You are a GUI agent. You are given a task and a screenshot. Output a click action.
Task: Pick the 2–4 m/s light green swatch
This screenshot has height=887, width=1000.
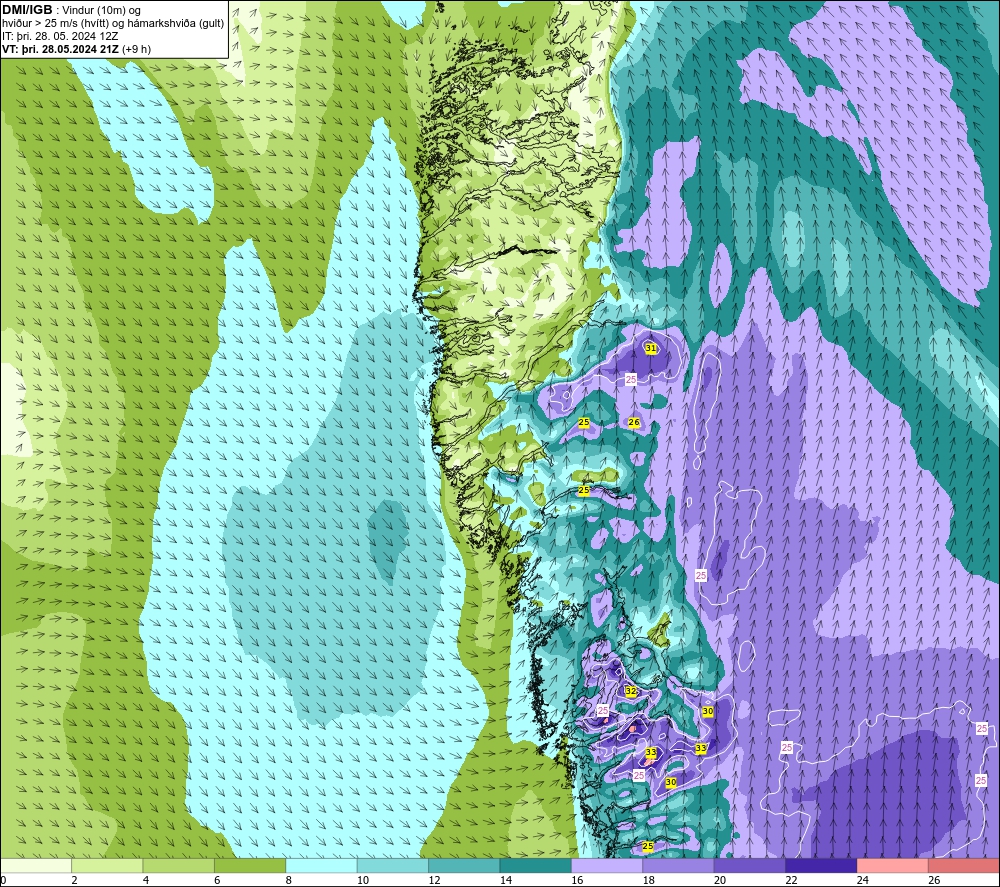click(107, 865)
